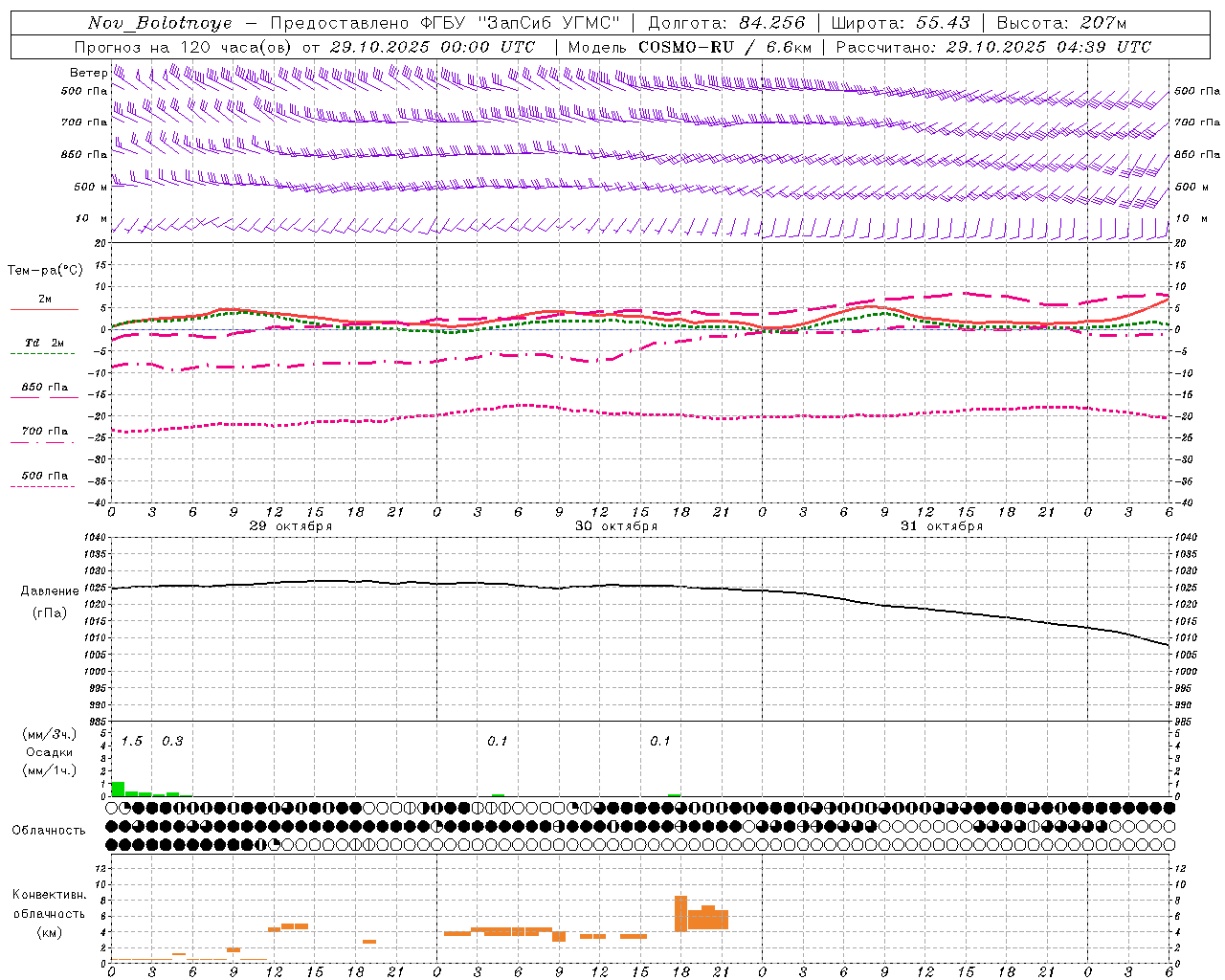Click the 'Осадки' precipitation label
Image resolution: width=1225 pixels, height=980 pixels.
[x=50, y=752]
